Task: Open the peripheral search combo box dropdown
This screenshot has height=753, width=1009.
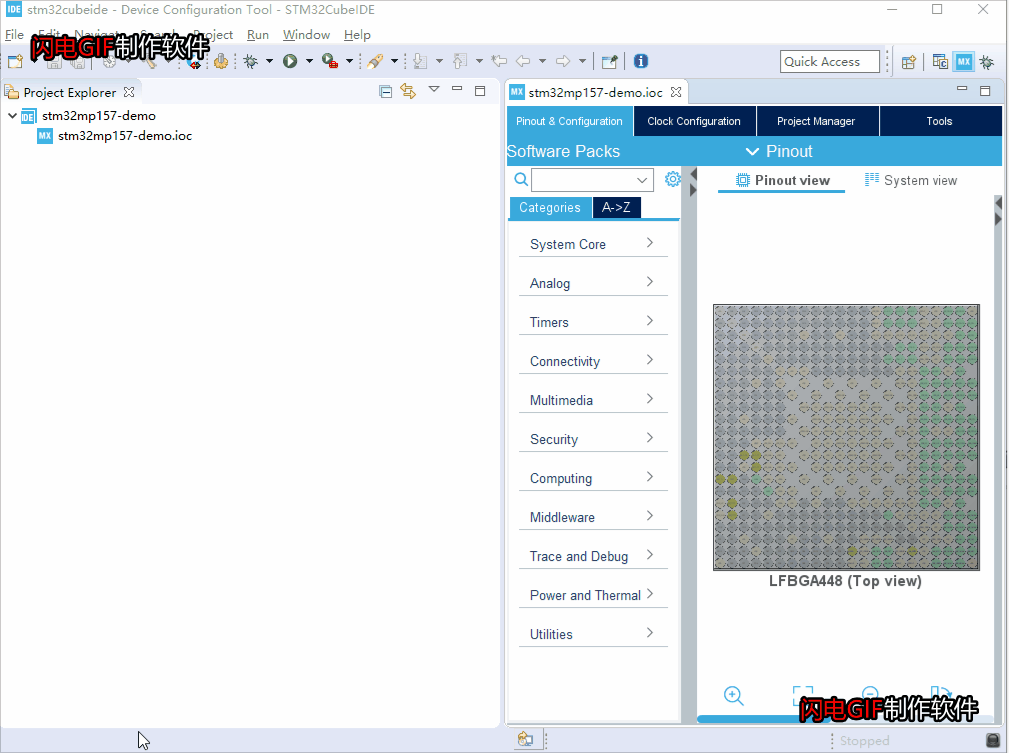Action: [642, 180]
